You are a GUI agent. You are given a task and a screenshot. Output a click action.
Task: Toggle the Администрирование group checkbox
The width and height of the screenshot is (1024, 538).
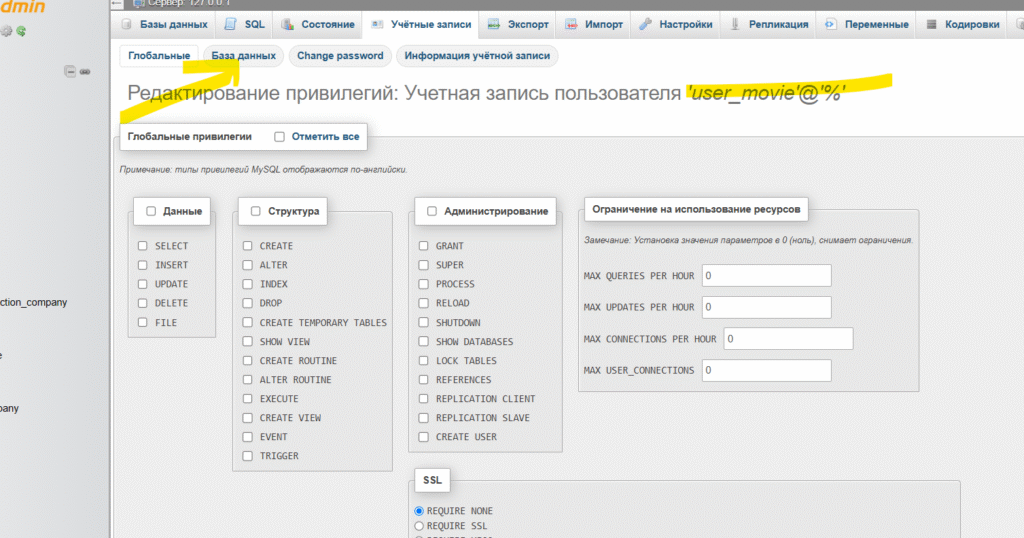432,211
